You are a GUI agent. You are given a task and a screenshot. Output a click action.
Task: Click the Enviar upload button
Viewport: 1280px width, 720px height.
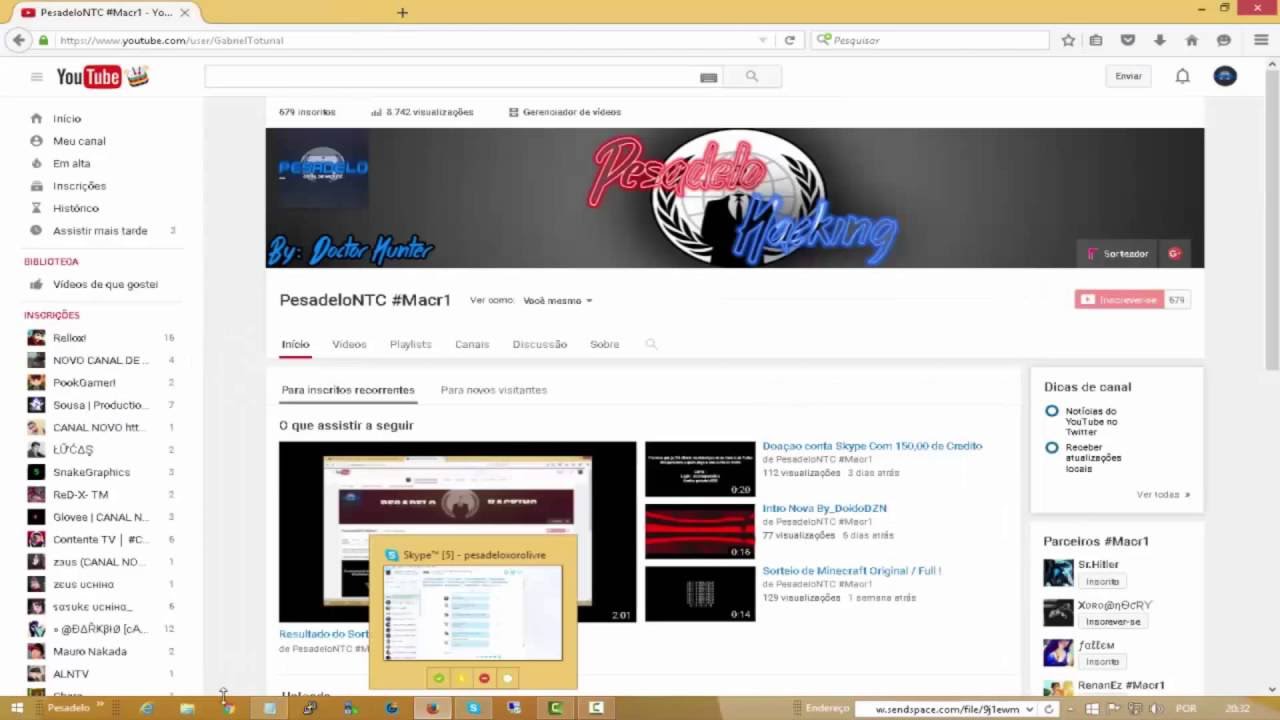[x=1128, y=76]
